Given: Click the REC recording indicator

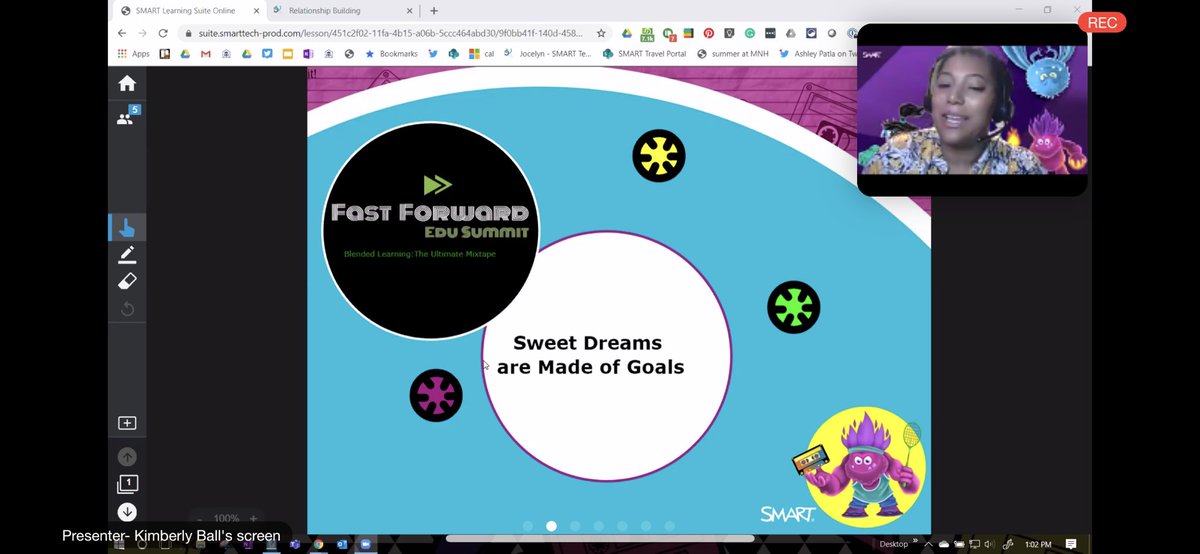Looking at the screenshot, I should [1103, 22].
